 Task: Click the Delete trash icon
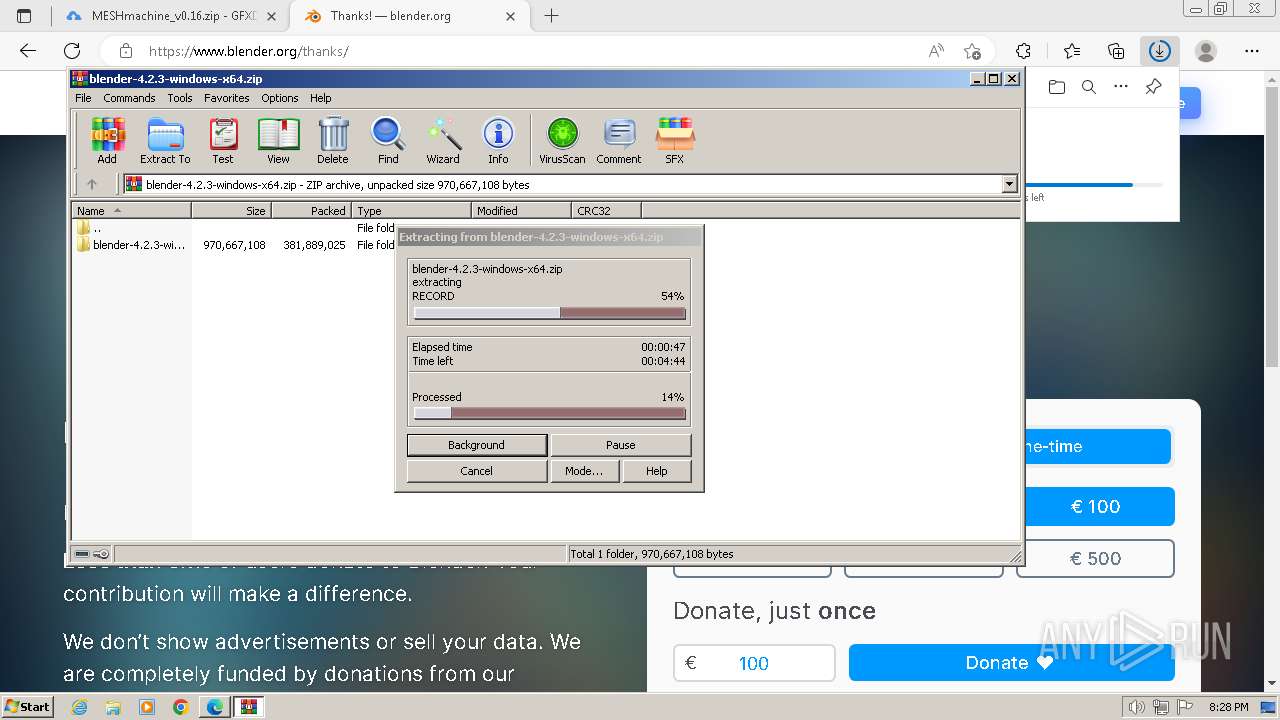coord(333,141)
